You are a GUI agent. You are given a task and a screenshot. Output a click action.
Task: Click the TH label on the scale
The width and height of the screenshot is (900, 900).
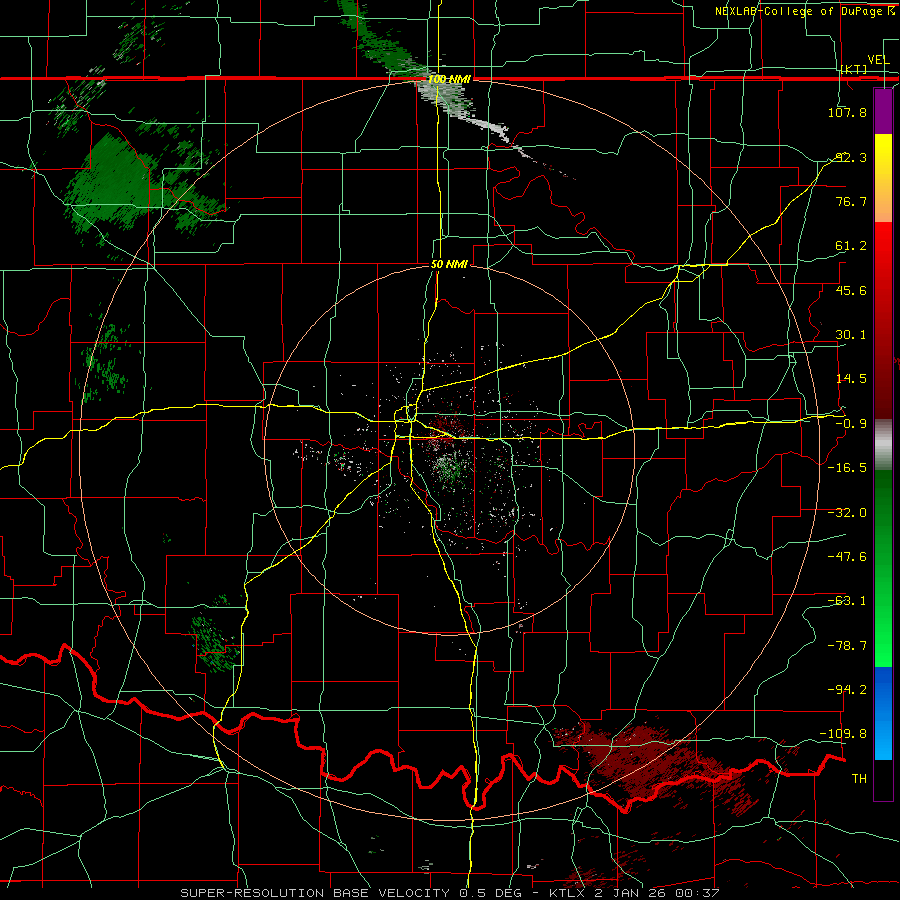coord(859,779)
